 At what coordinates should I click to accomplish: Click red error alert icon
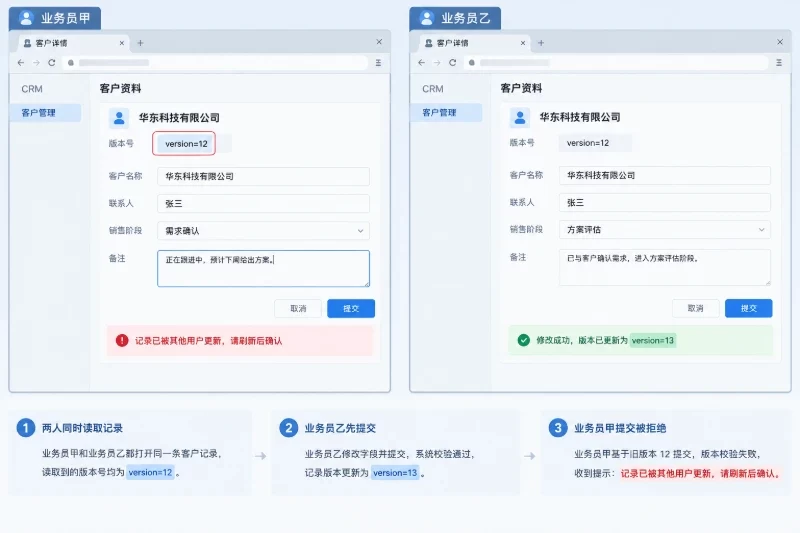[122, 340]
